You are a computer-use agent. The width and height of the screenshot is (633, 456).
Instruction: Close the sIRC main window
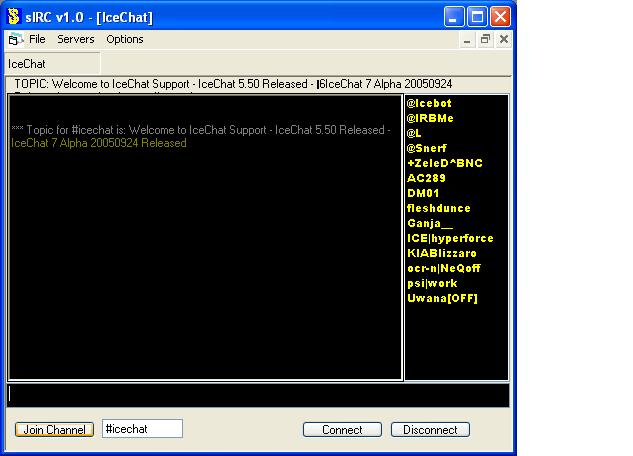point(501,17)
